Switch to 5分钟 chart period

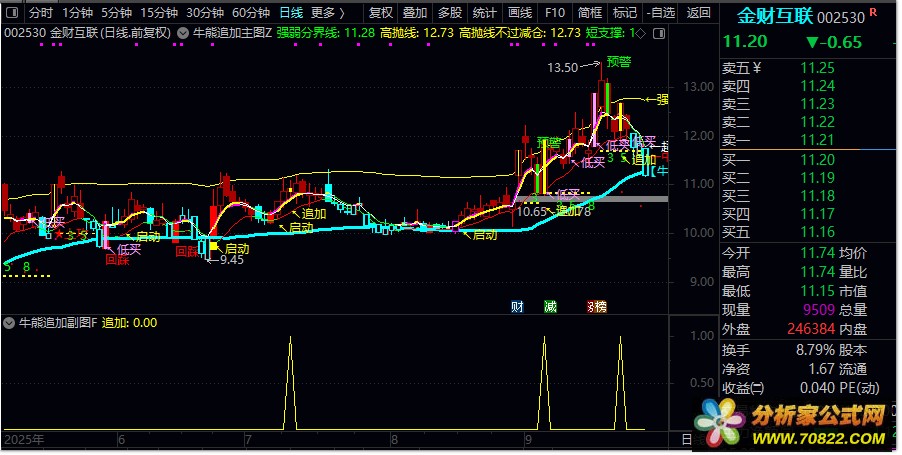117,12
